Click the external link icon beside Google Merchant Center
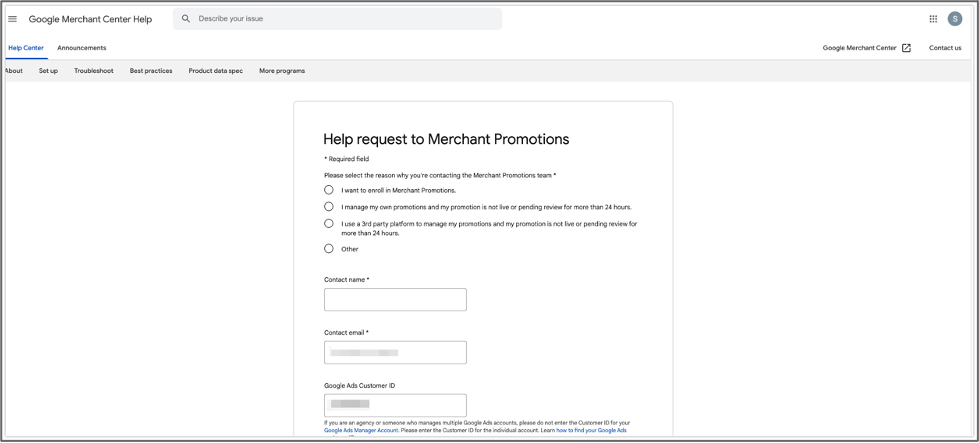 click(x=907, y=48)
